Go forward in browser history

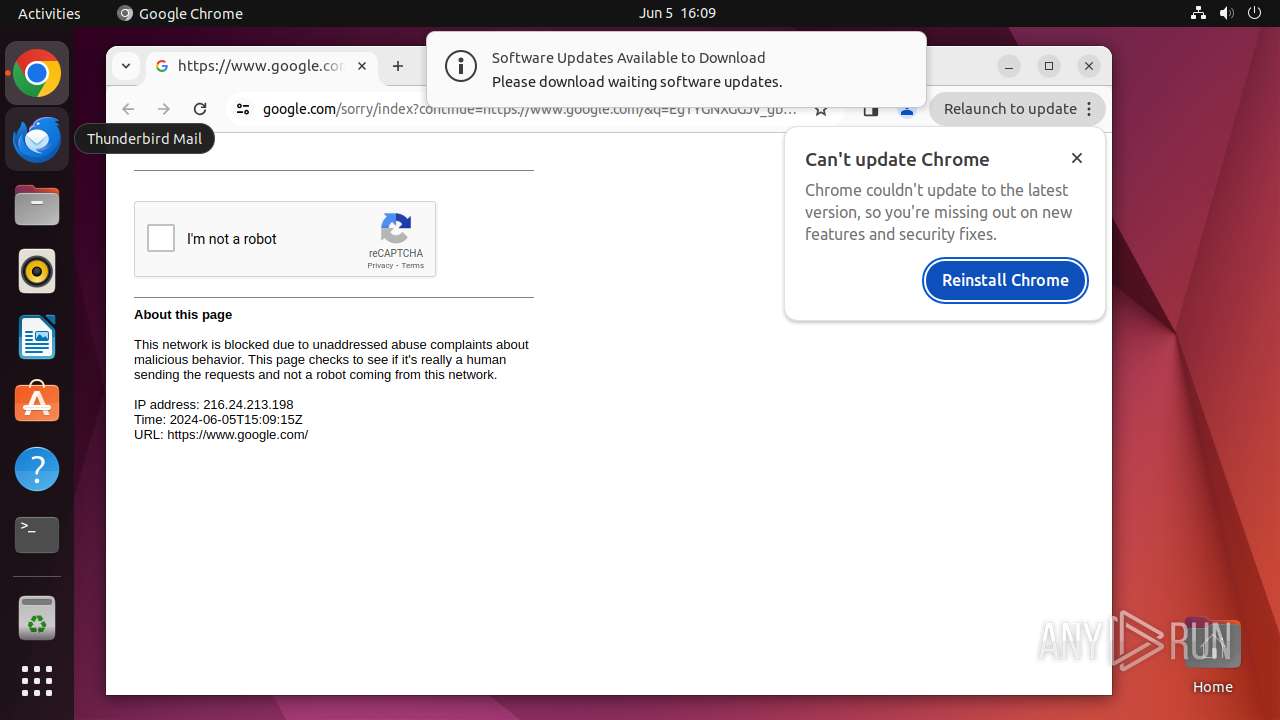tap(164, 109)
